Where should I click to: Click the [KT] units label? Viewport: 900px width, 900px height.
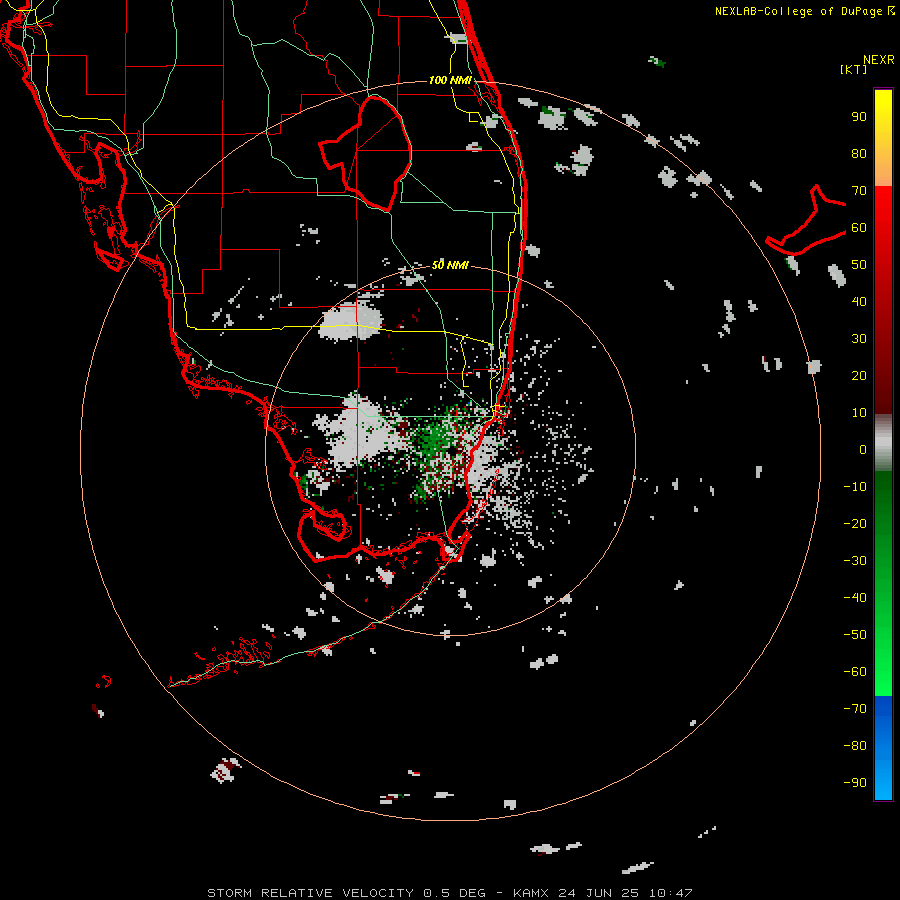853,69
